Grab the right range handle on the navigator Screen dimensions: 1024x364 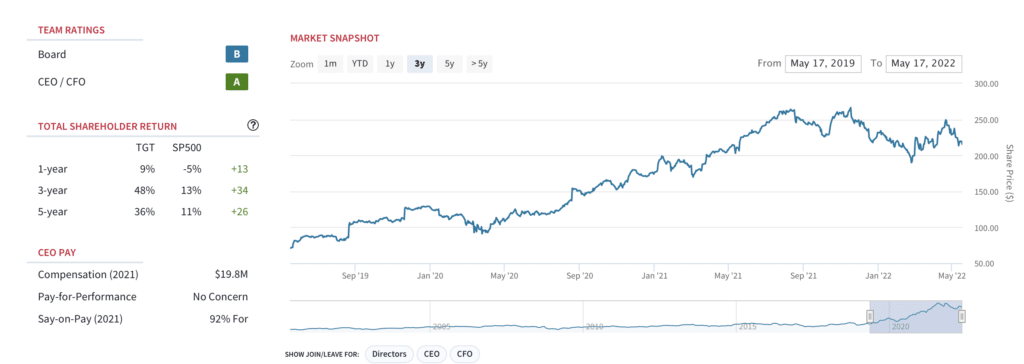(x=962, y=316)
